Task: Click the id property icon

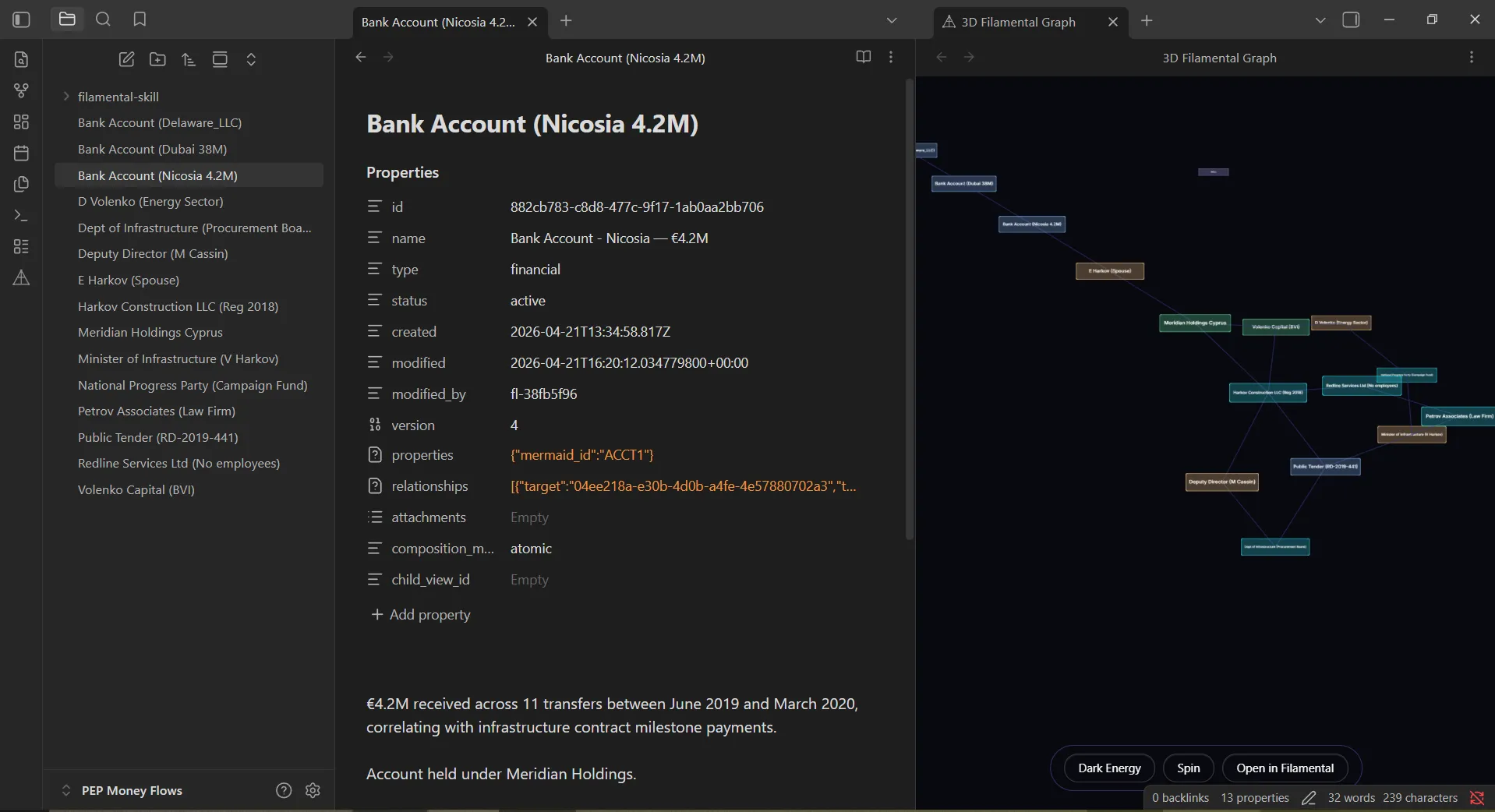Action: (x=375, y=207)
